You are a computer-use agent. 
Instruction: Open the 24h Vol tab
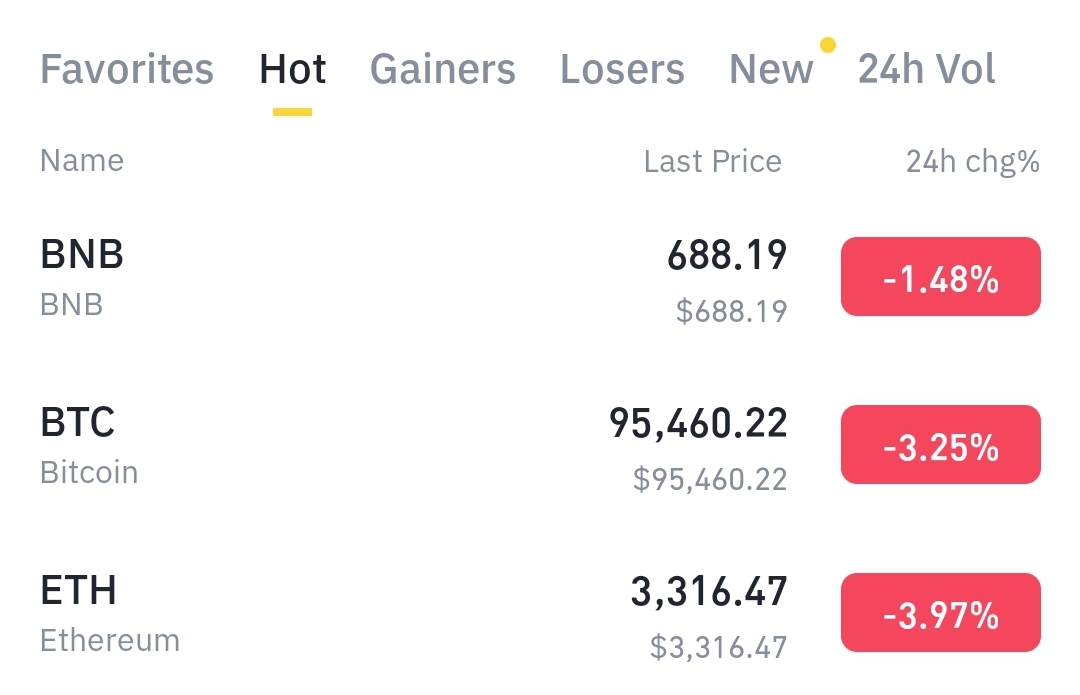927,70
